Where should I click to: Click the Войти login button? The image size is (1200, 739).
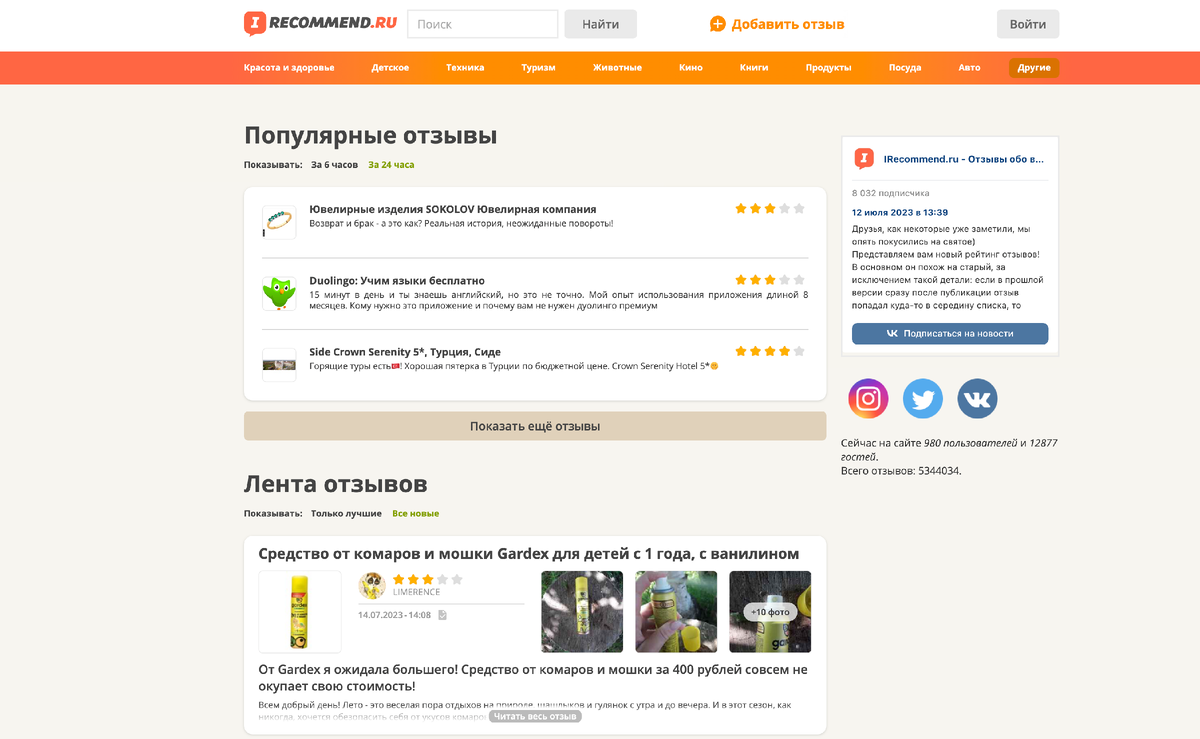point(1028,24)
